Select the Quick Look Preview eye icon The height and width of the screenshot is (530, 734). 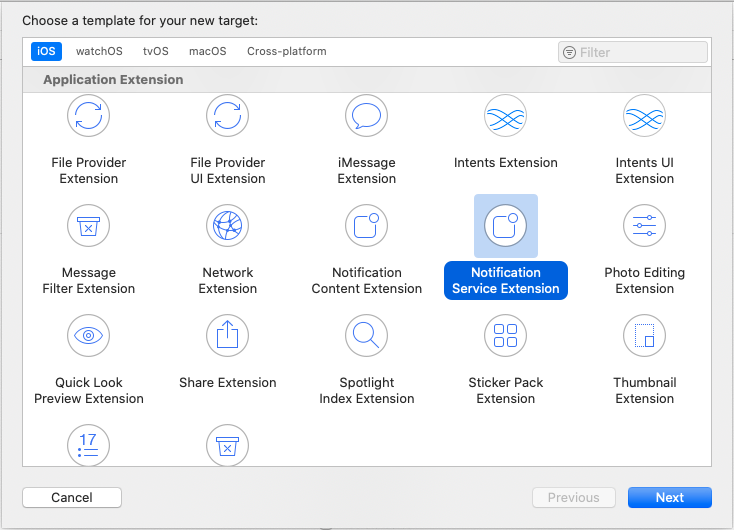(x=88, y=336)
